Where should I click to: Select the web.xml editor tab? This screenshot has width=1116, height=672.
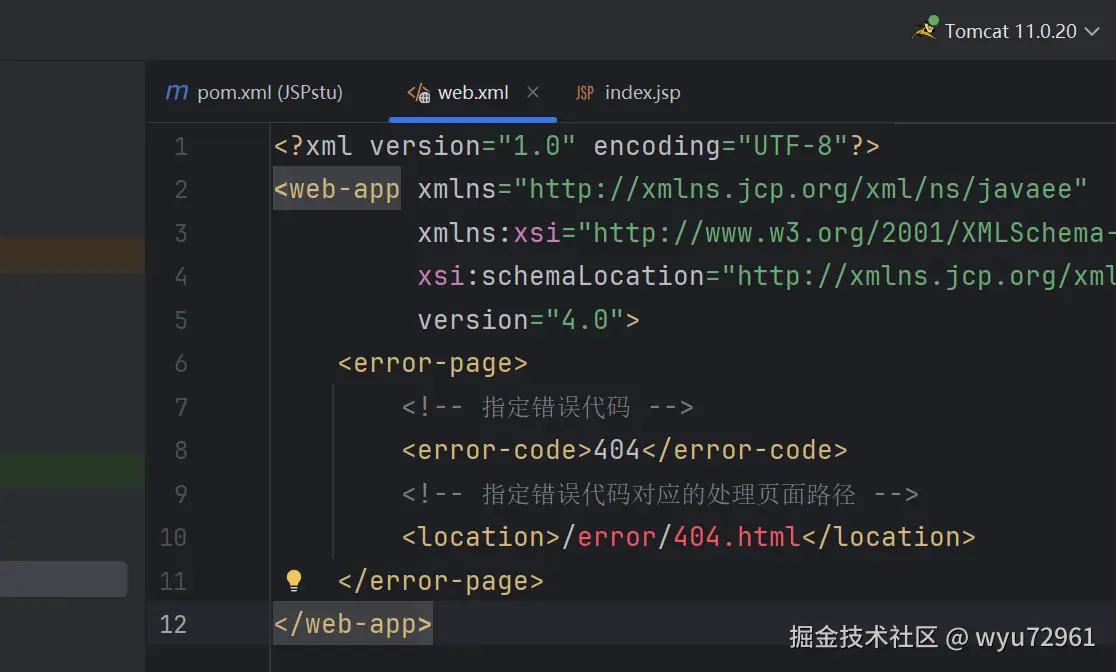point(473,93)
